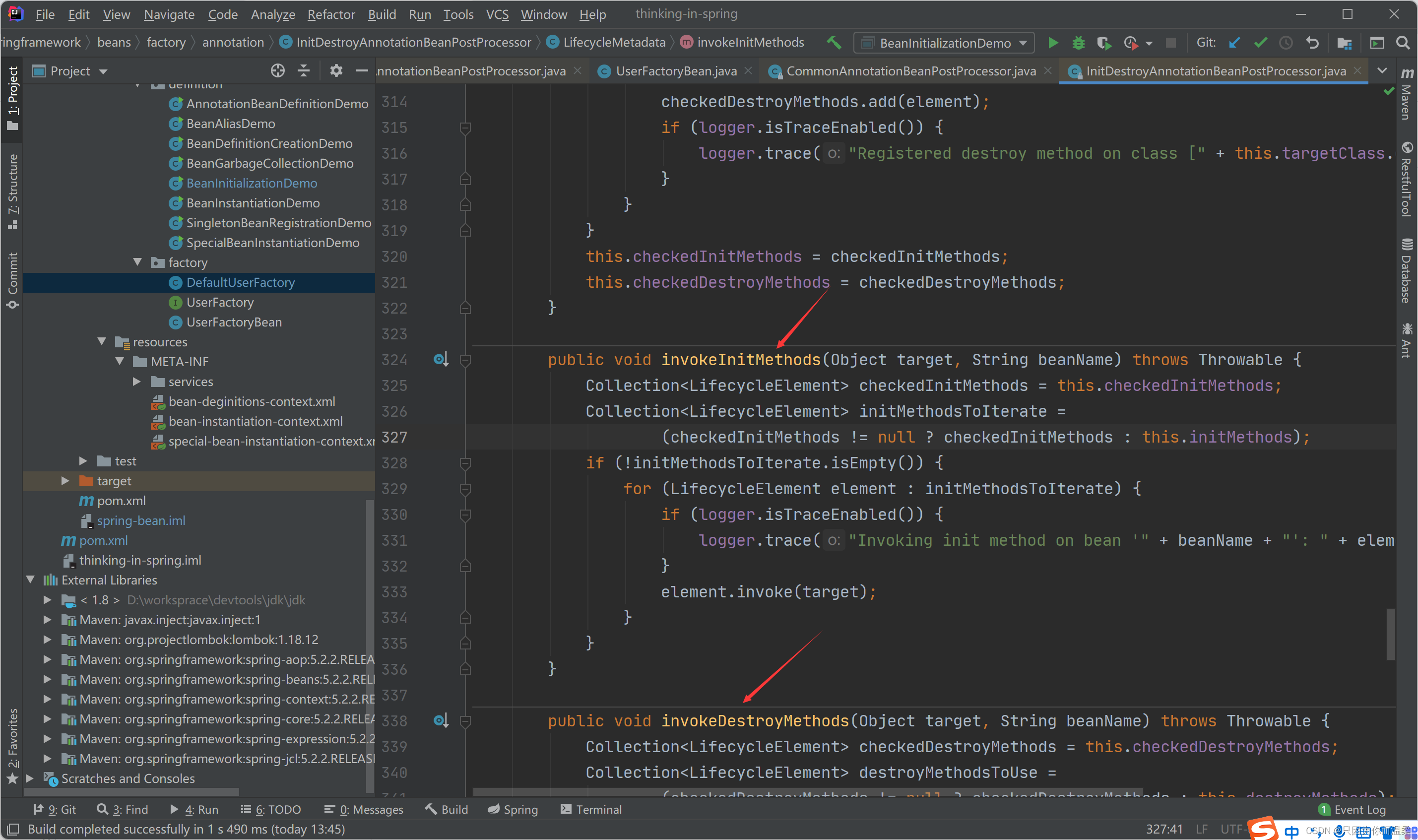Expand the target folder
The width and height of the screenshot is (1418, 840).
[x=65, y=481]
